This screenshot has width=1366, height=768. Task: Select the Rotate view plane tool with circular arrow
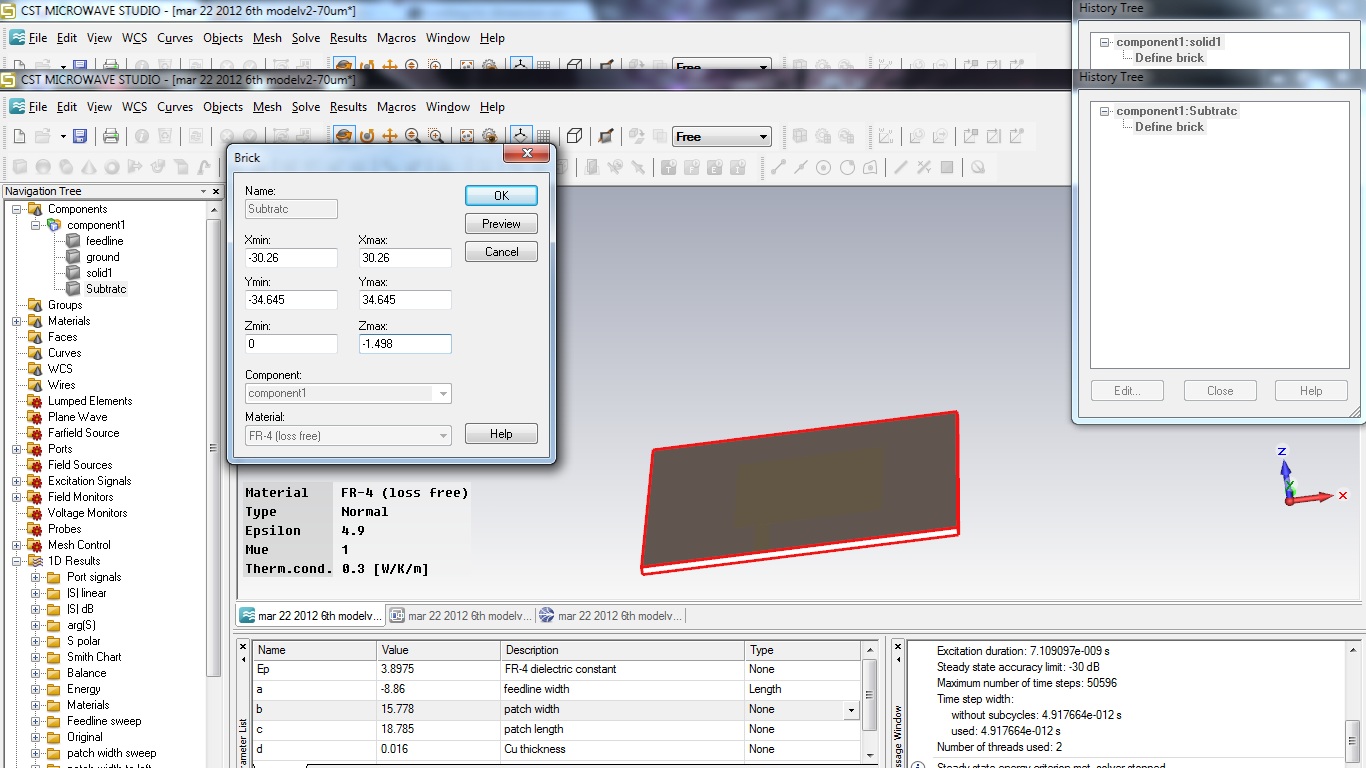coord(367,136)
